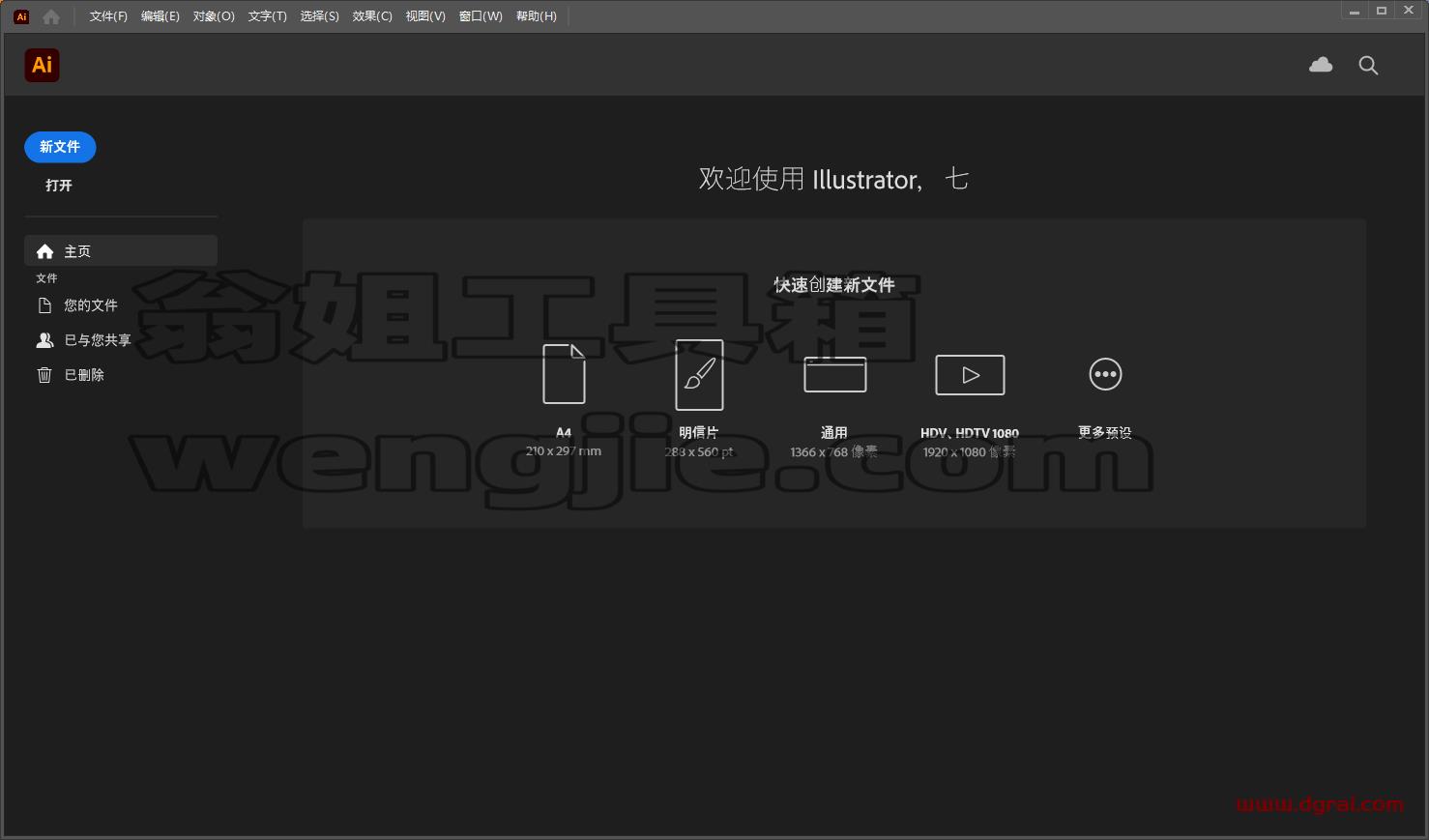The image size is (1429, 840).
Task: Open 更多预设 ellipsis icon
Action: 1105,374
